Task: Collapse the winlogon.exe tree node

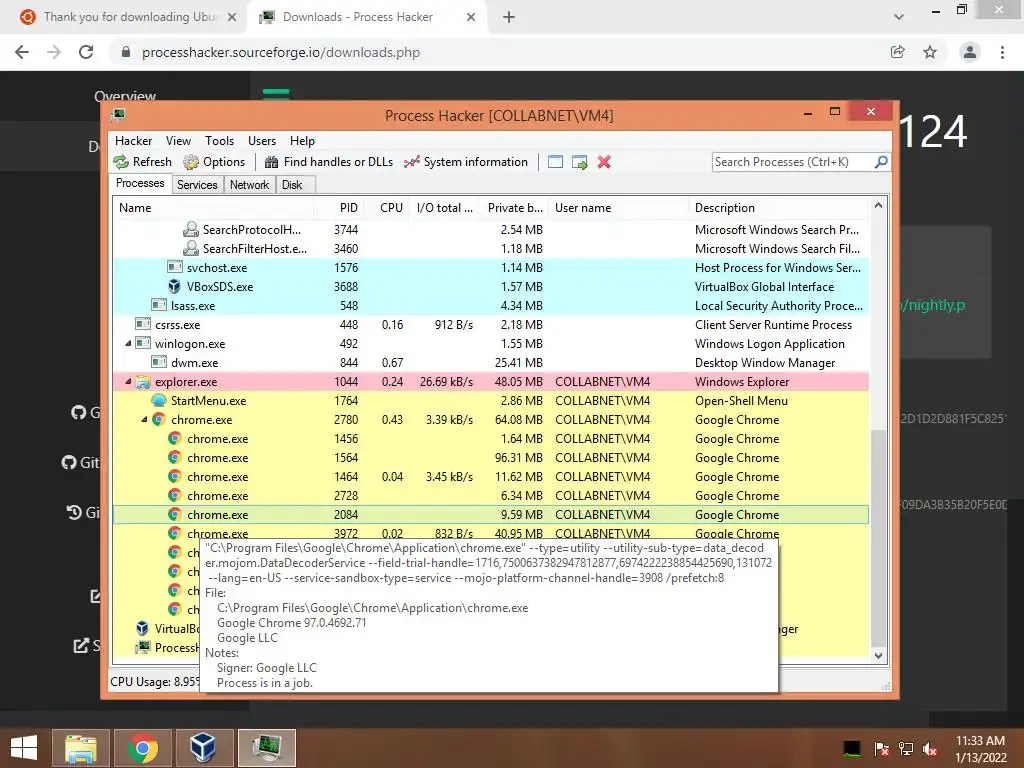Action: coord(128,344)
